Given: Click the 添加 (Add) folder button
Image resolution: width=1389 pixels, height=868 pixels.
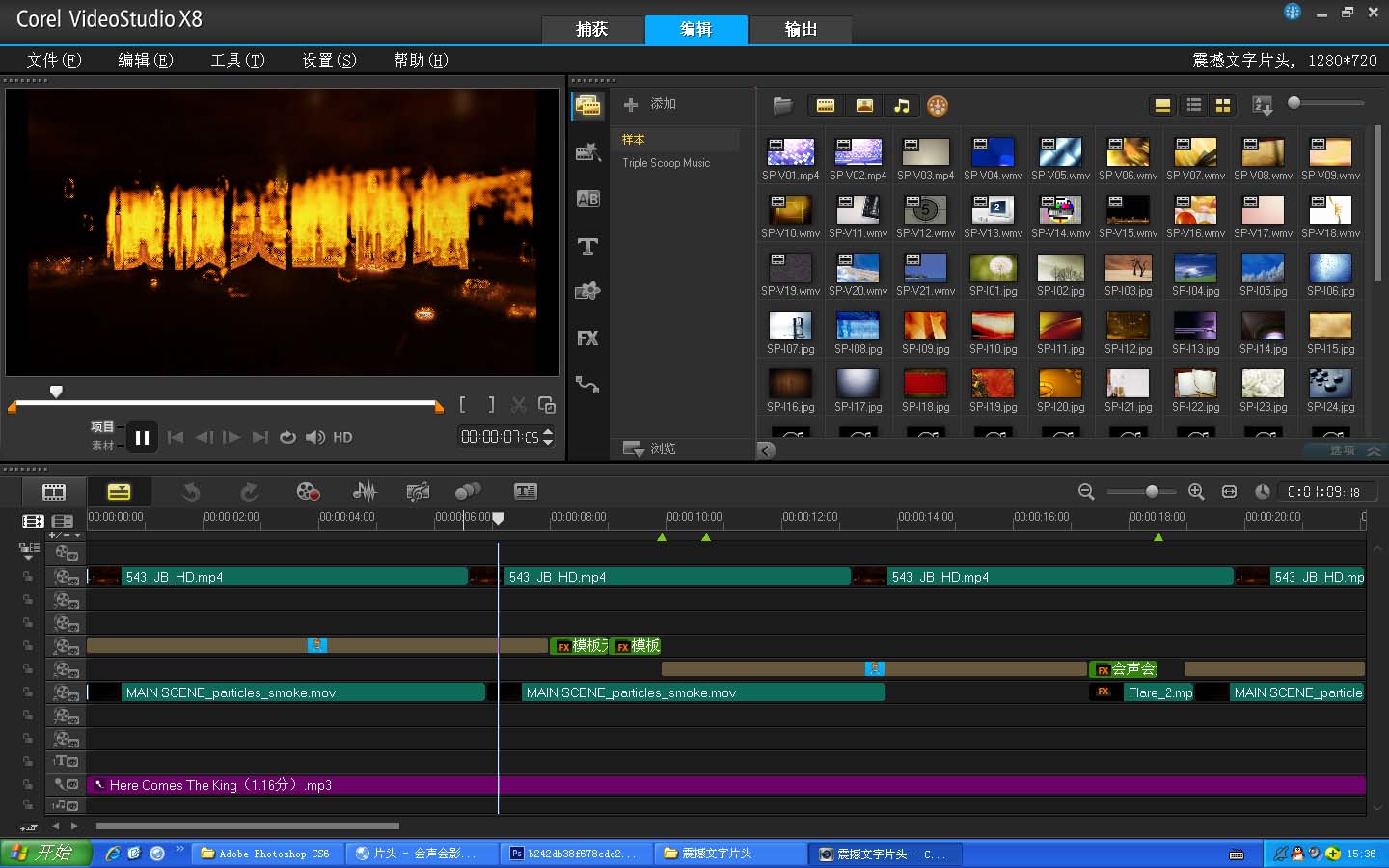Looking at the screenshot, I should tap(650, 104).
